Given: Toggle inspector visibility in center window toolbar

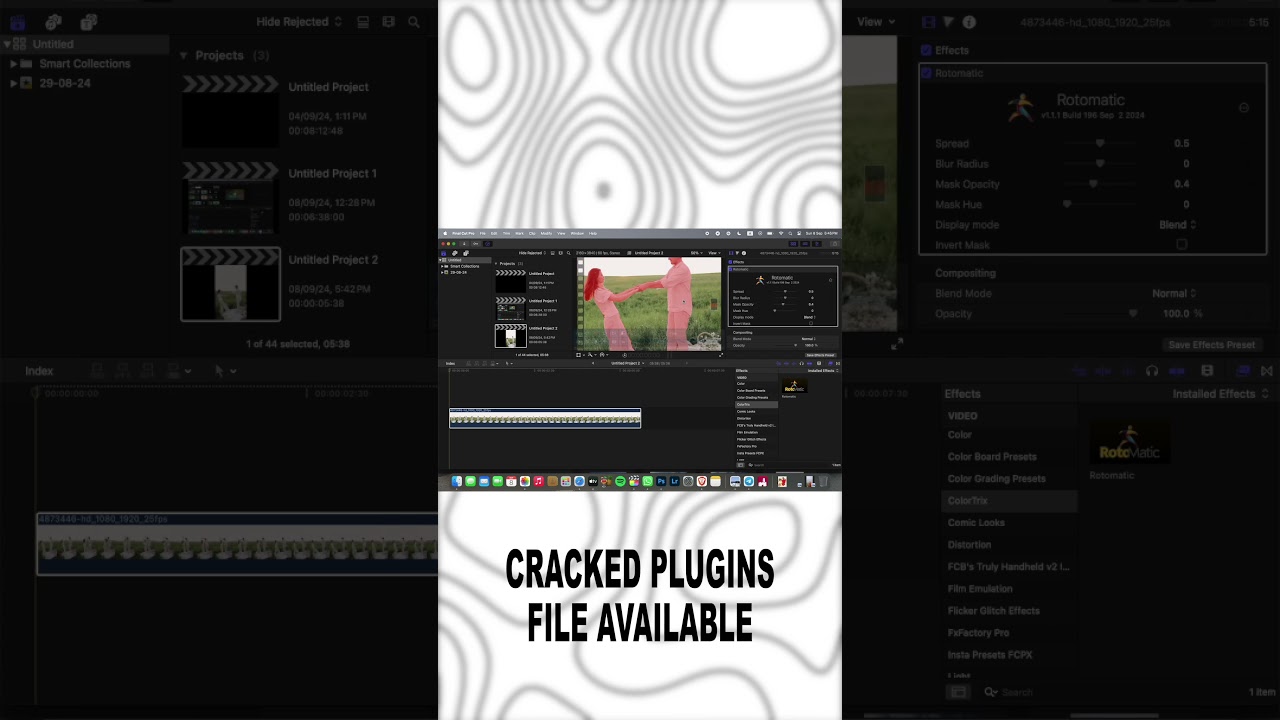Looking at the screenshot, I should (x=817, y=244).
